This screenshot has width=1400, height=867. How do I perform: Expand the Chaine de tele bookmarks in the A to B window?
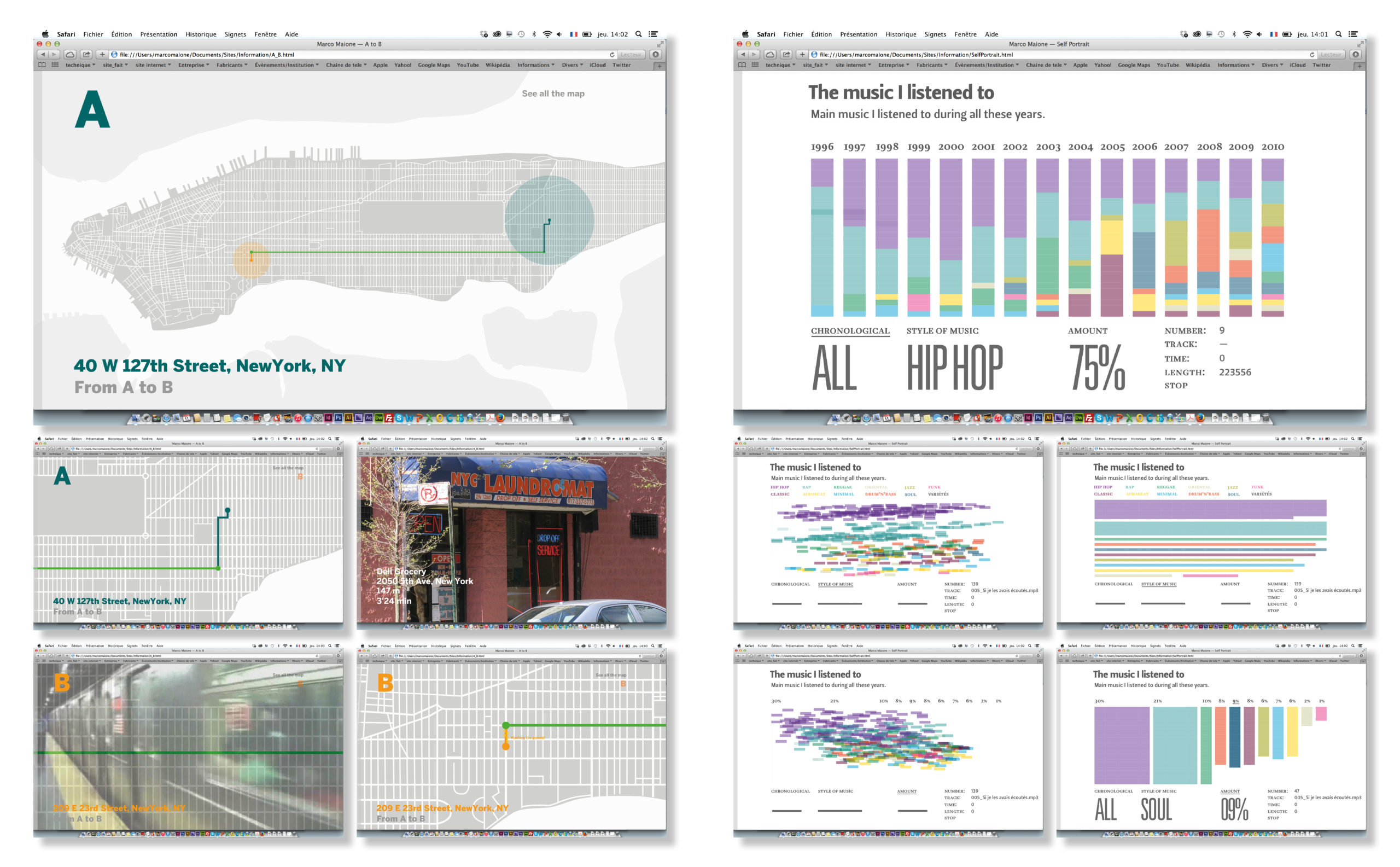(x=346, y=65)
